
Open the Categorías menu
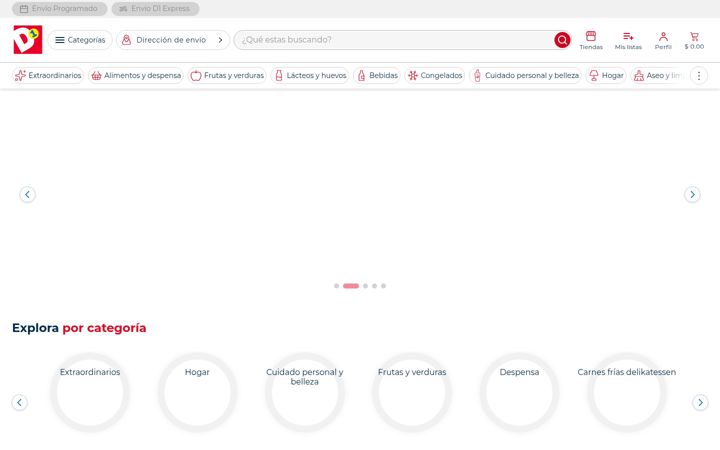[80, 40]
